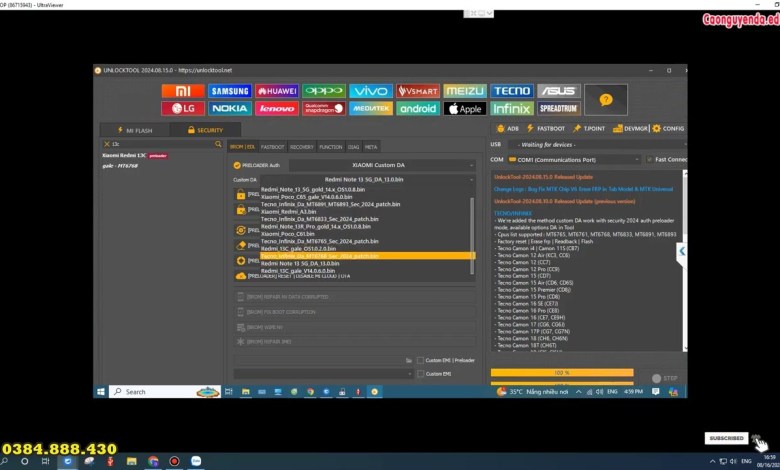This screenshot has width=780, height=470.
Task: Open the ASUS brand section
Action: (559, 91)
